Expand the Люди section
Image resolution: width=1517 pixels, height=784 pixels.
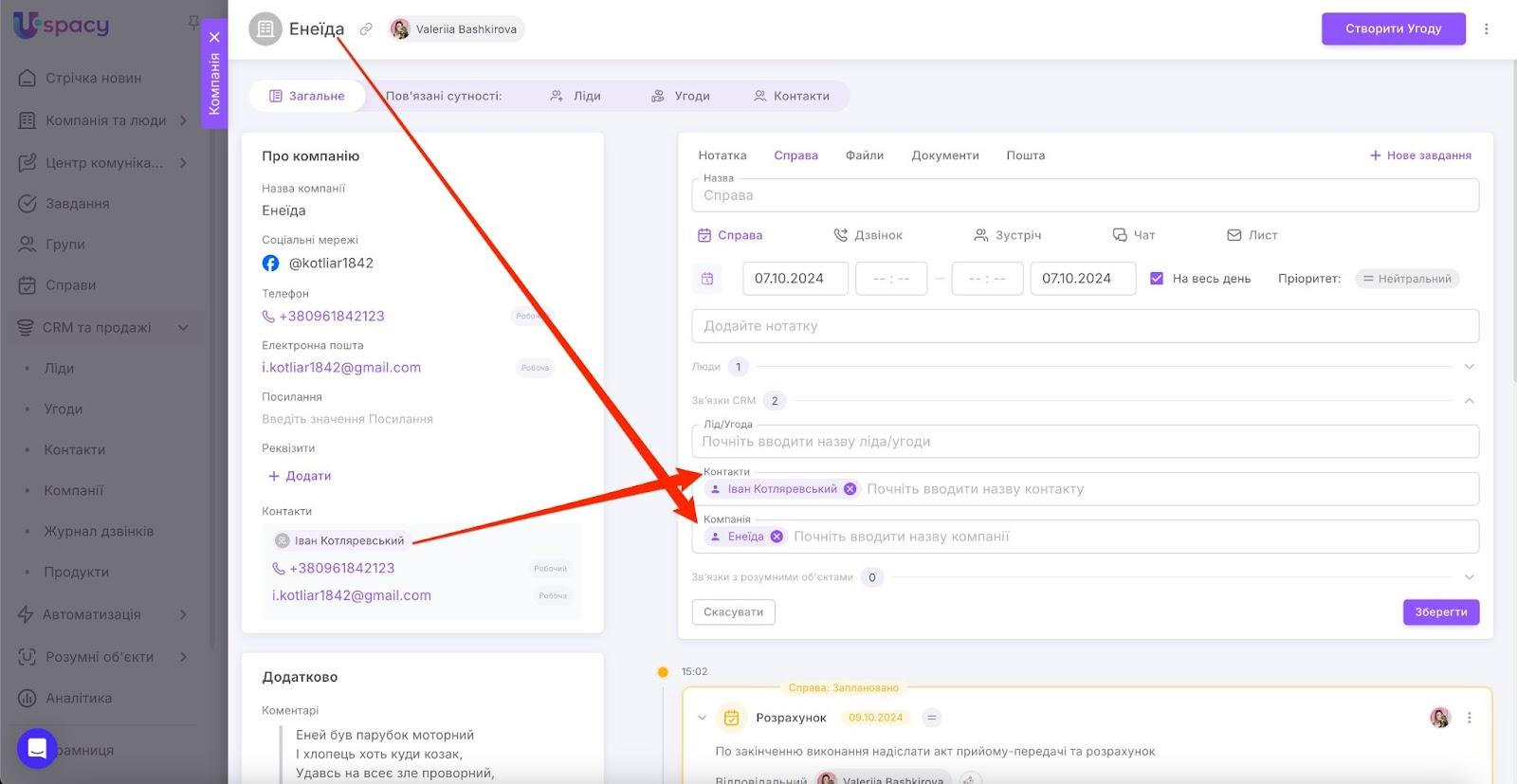1469,367
